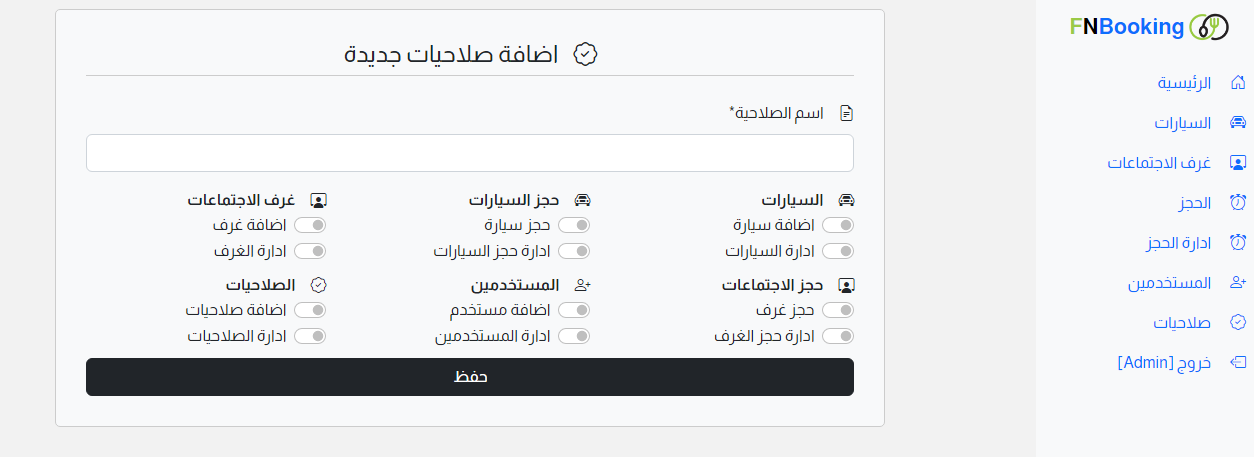The height and width of the screenshot is (457, 1254).
Task: Enable the اضافة غرف permission switch
Action: 310,225
